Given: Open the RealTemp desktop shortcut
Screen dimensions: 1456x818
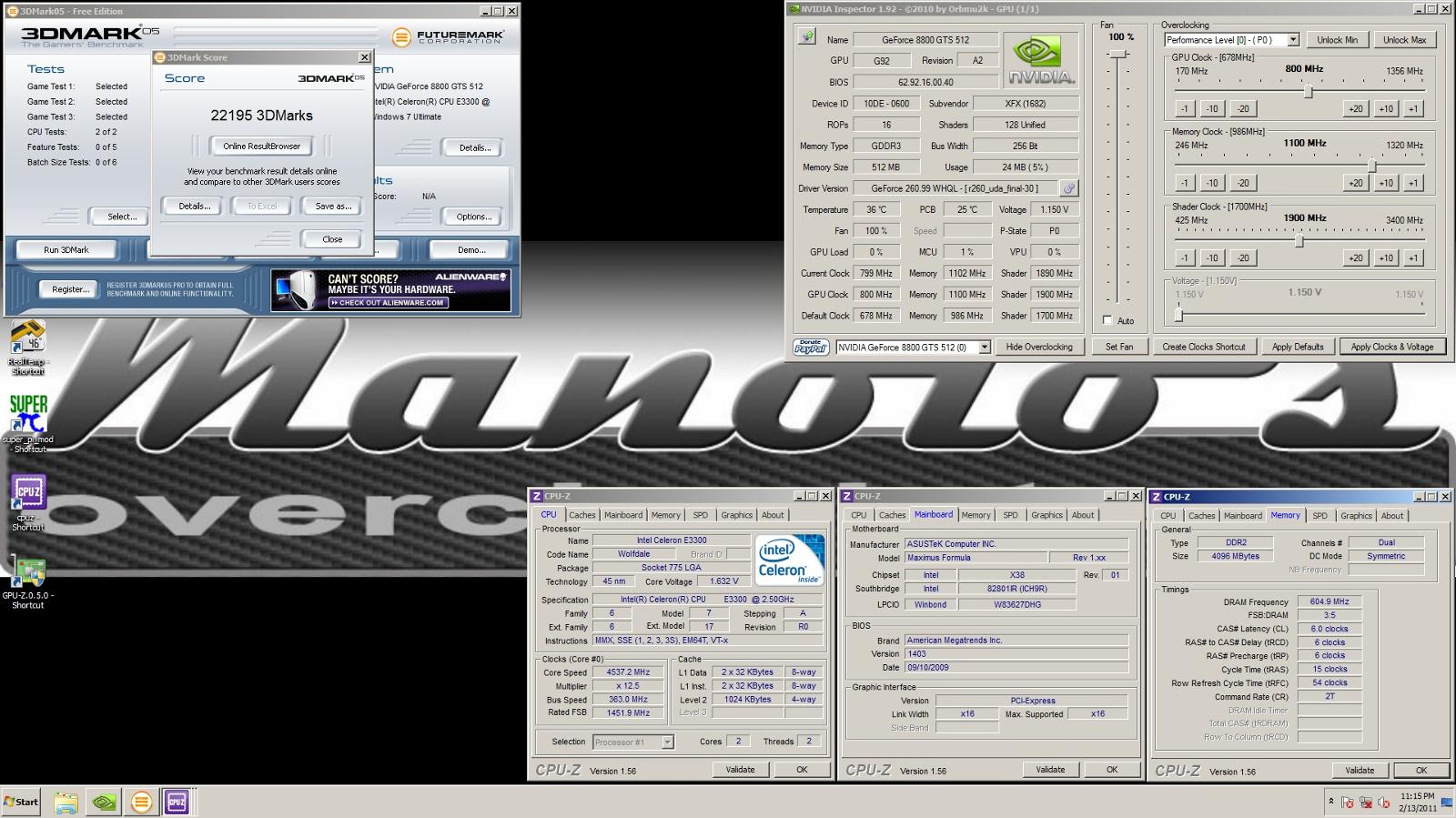Looking at the screenshot, I should point(28,347).
